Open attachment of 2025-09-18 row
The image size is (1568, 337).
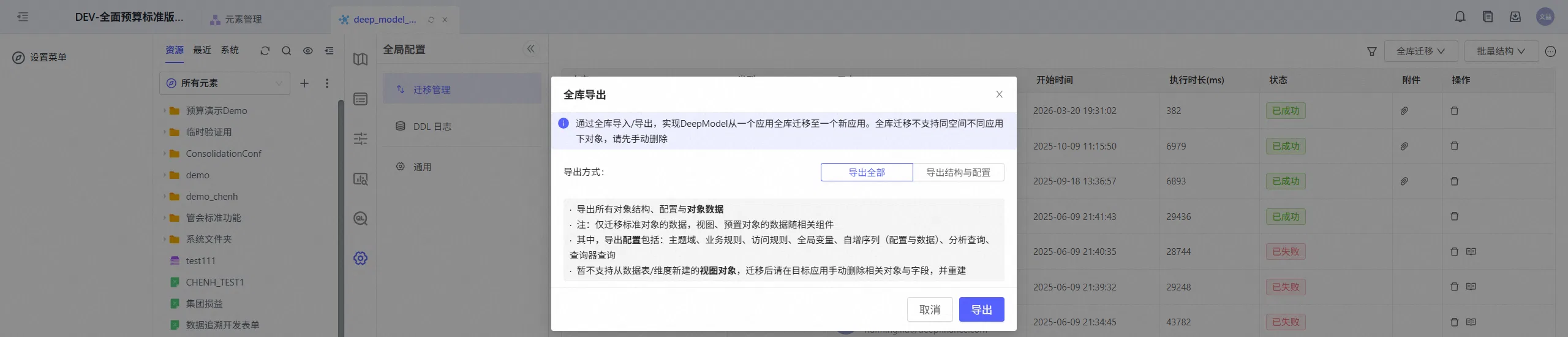[x=1404, y=181]
